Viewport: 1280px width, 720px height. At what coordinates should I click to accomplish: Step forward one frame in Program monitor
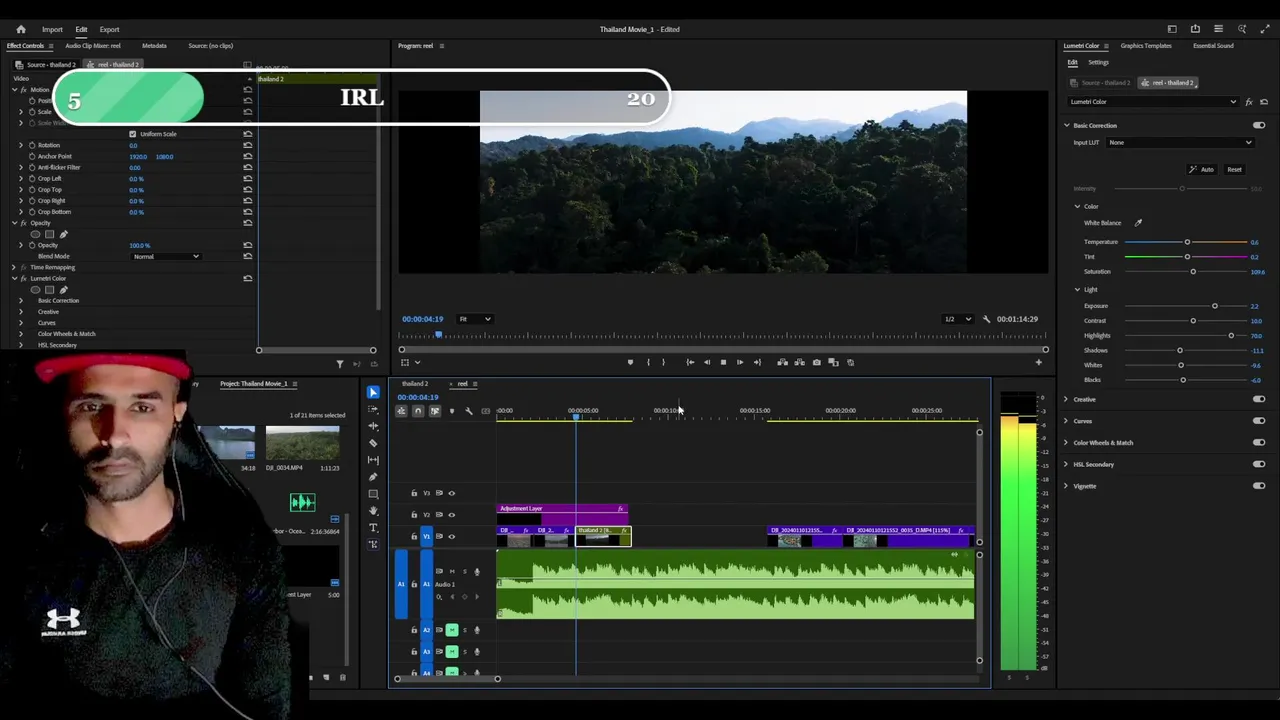[740, 362]
